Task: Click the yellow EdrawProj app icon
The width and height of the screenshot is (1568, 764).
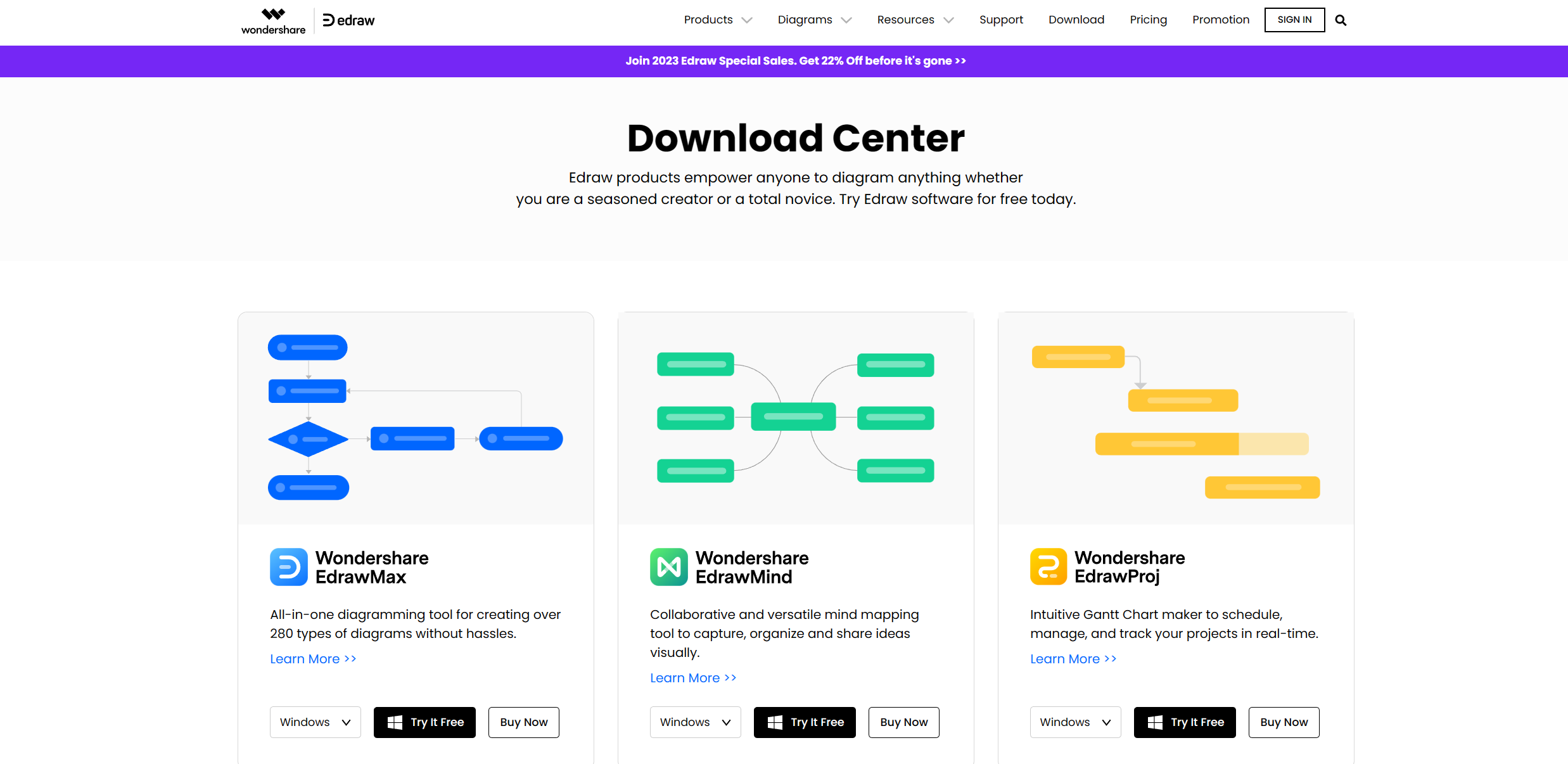Action: tap(1049, 566)
